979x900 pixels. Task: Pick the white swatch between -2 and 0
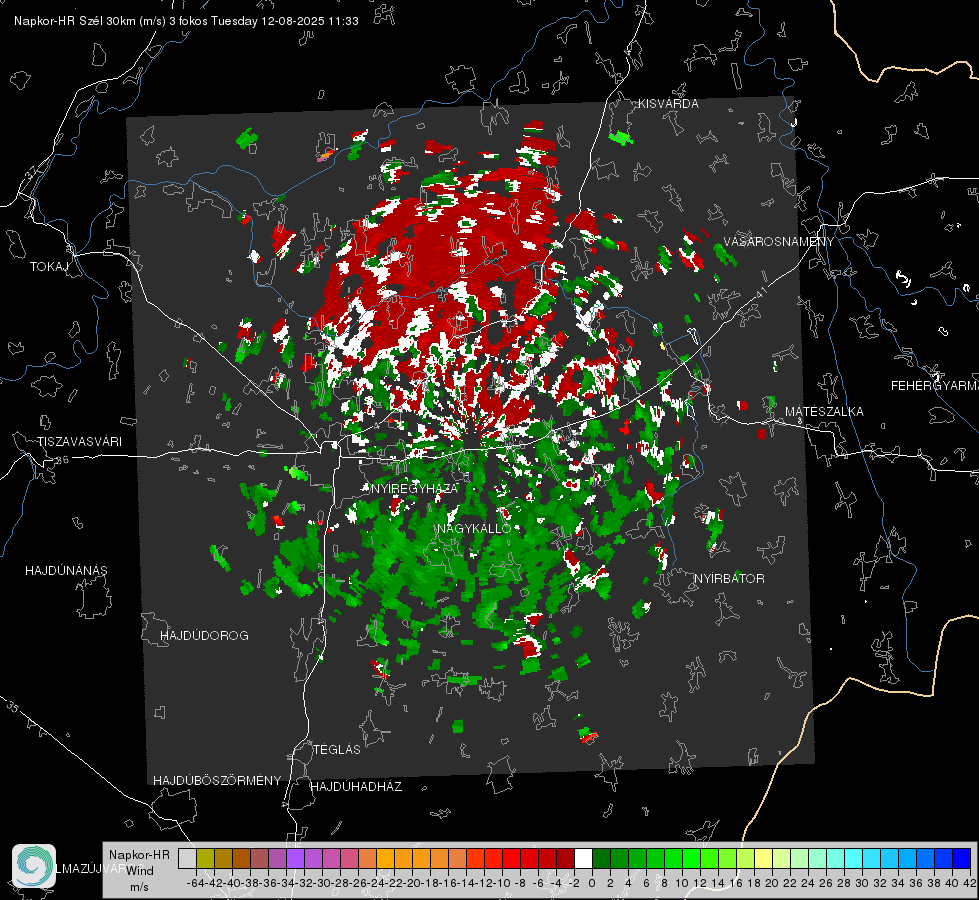click(x=583, y=859)
